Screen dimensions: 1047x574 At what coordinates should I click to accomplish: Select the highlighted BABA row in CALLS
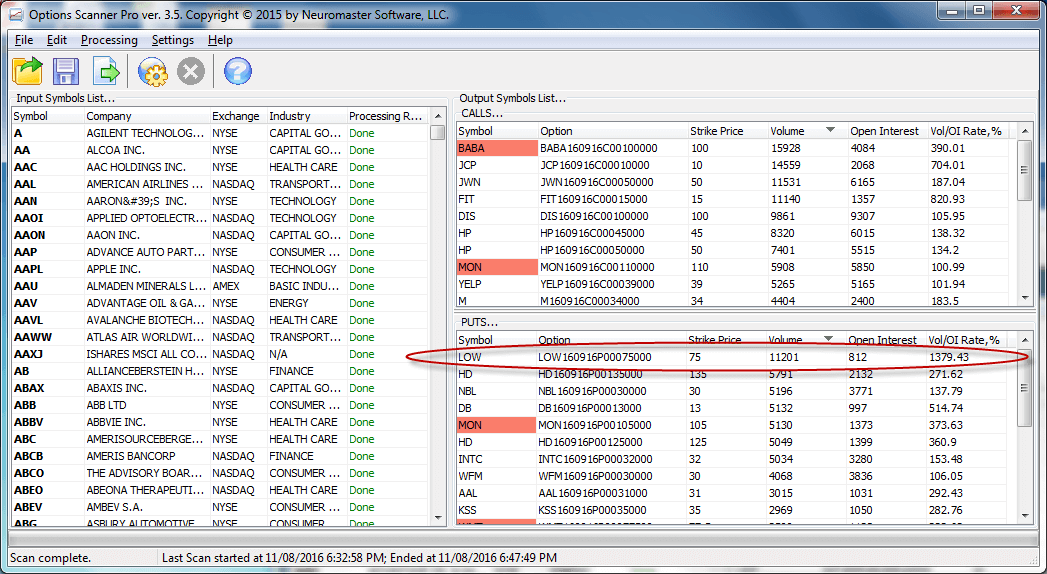point(732,148)
